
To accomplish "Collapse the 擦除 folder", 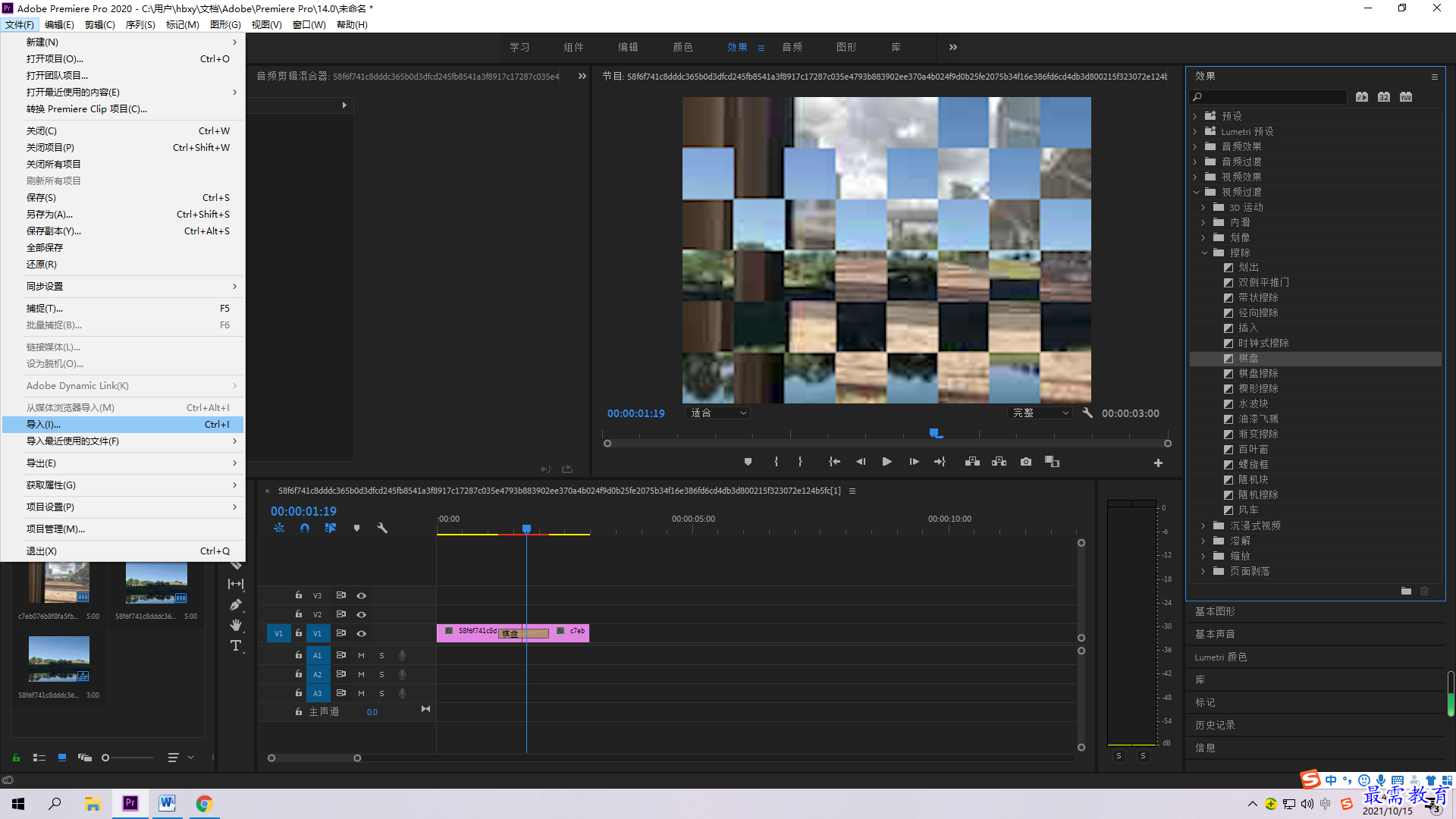I will [1204, 253].
